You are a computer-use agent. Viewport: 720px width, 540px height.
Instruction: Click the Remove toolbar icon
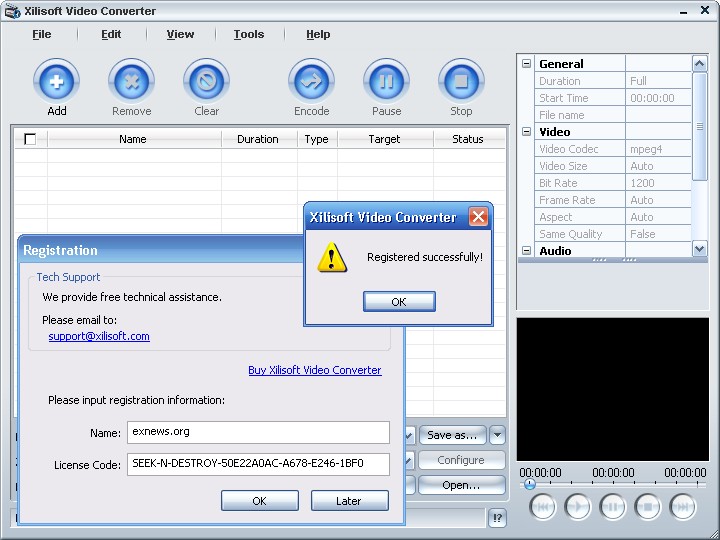131,81
